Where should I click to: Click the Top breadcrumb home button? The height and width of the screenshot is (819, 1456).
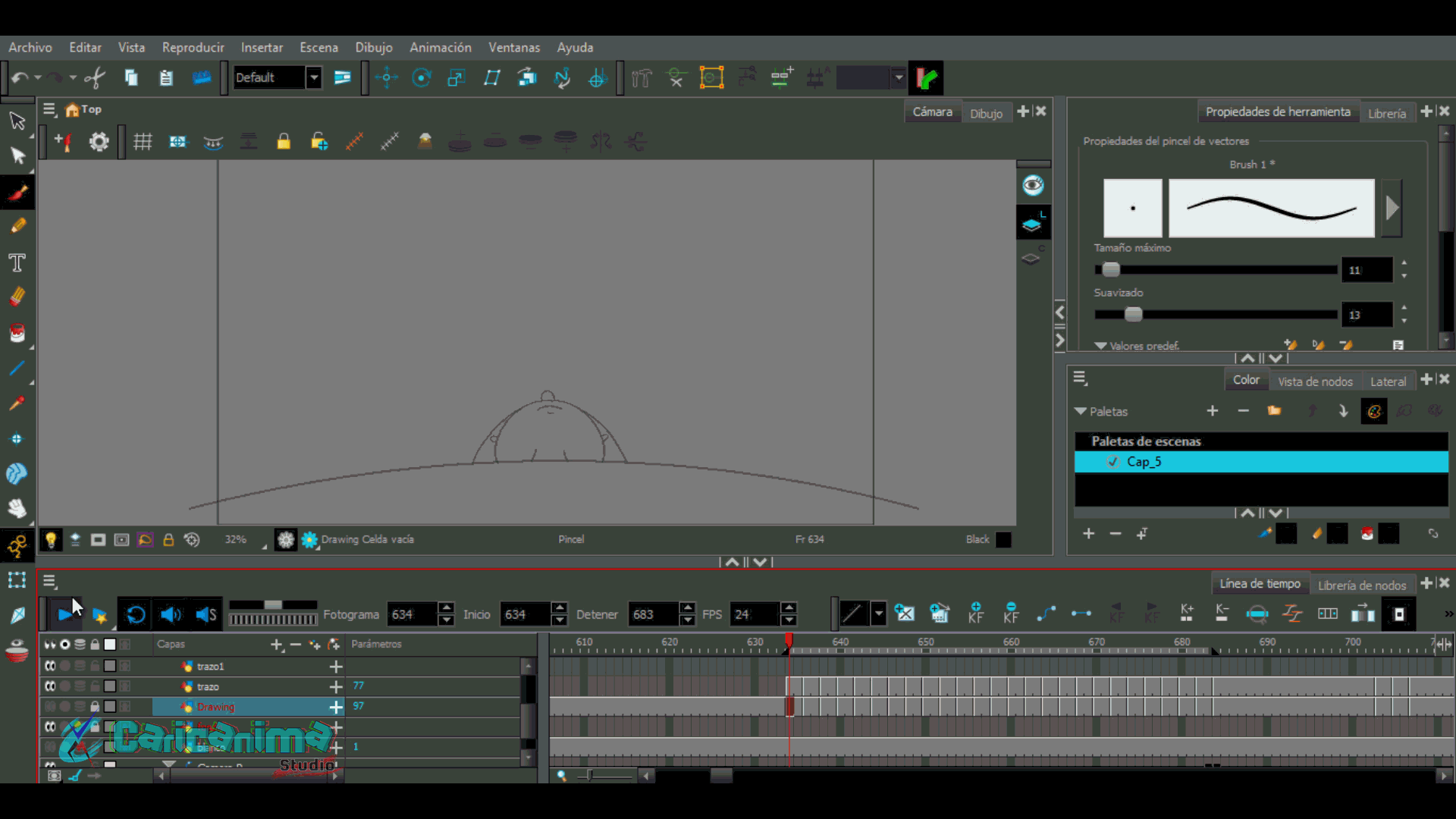click(83, 110)
